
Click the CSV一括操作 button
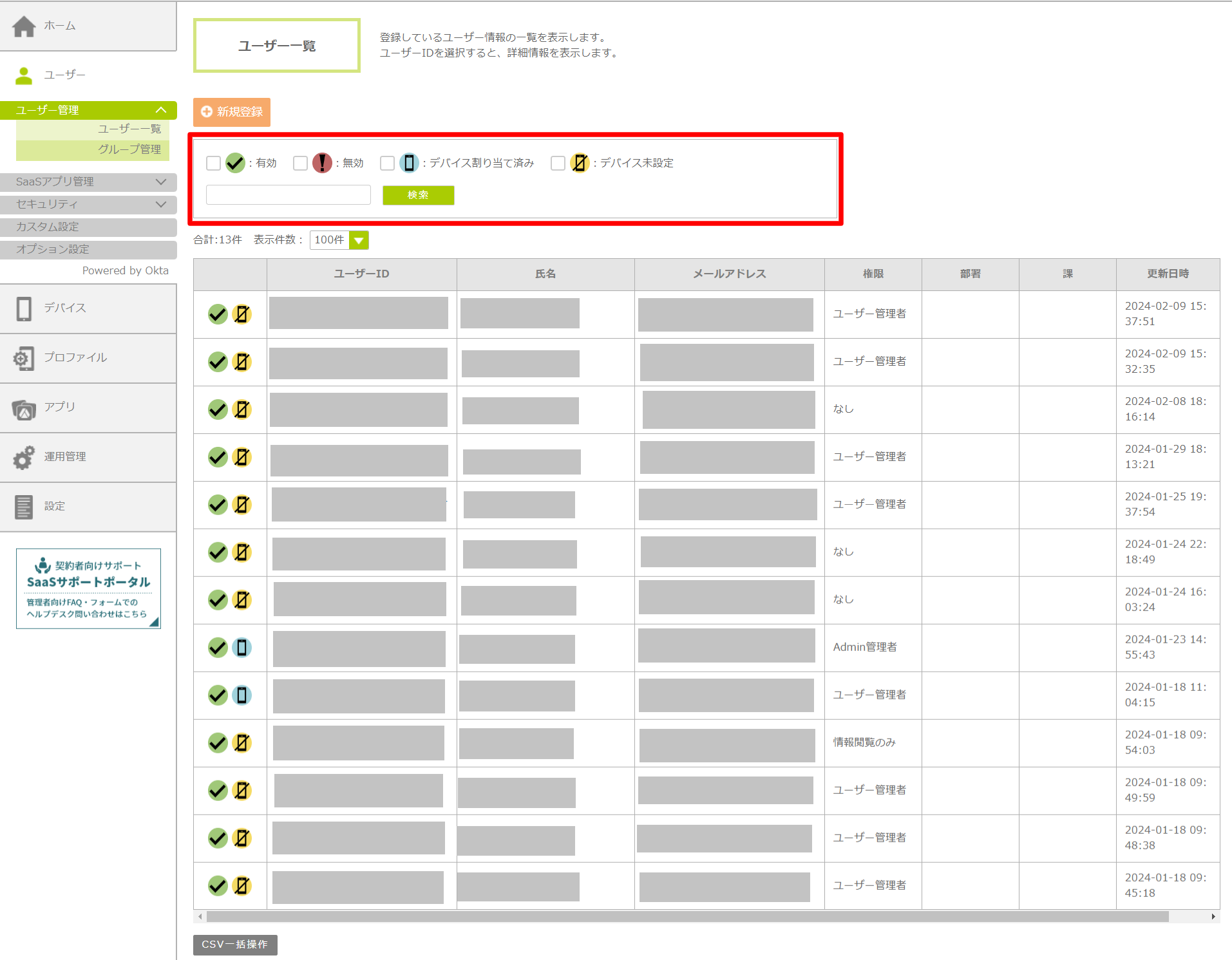tap(235, 945)
